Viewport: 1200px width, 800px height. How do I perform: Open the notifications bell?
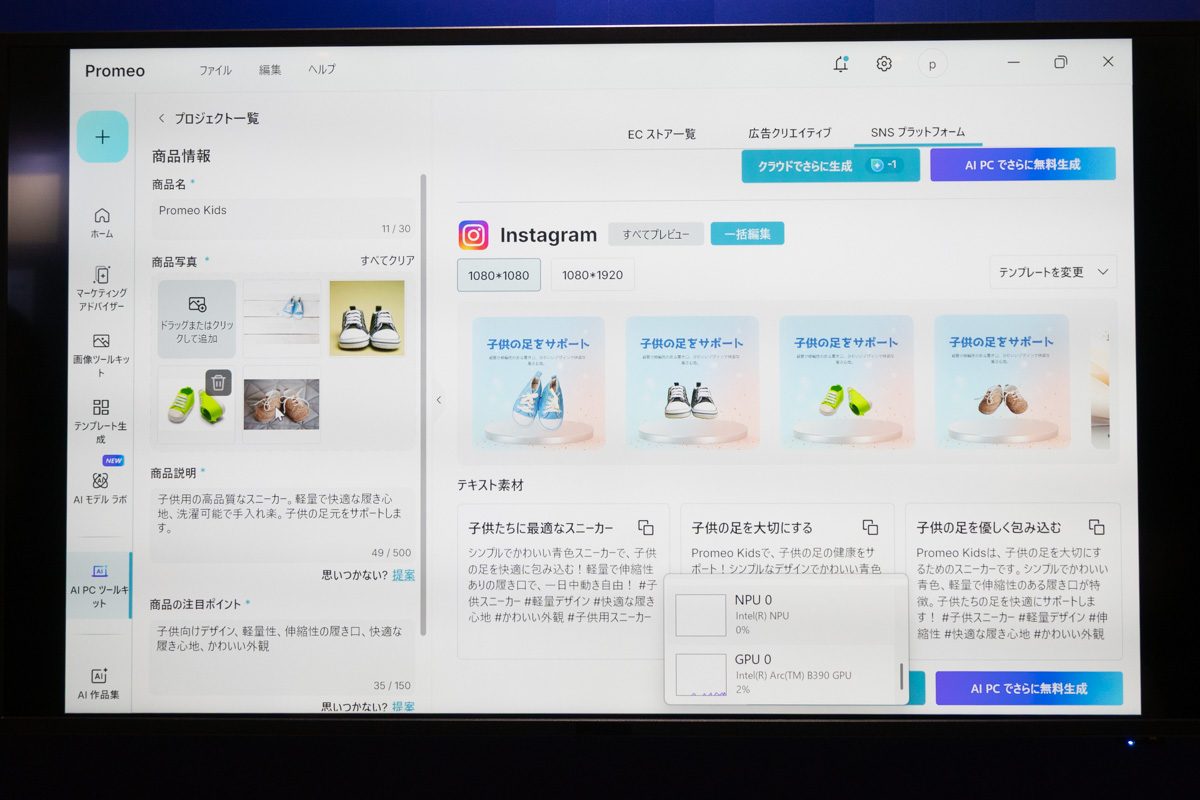[x=841, y=64]
